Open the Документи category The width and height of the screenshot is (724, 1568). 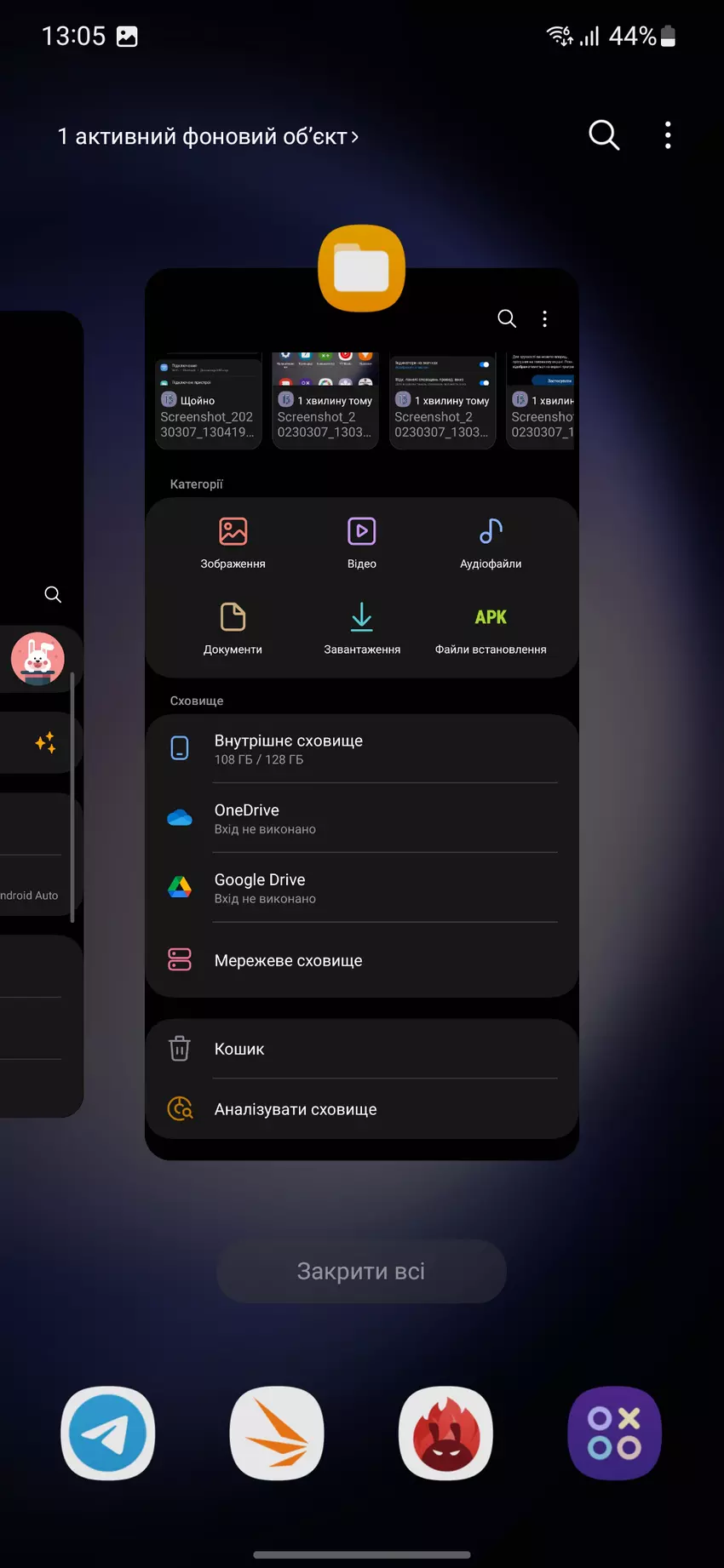coord(233,628)
